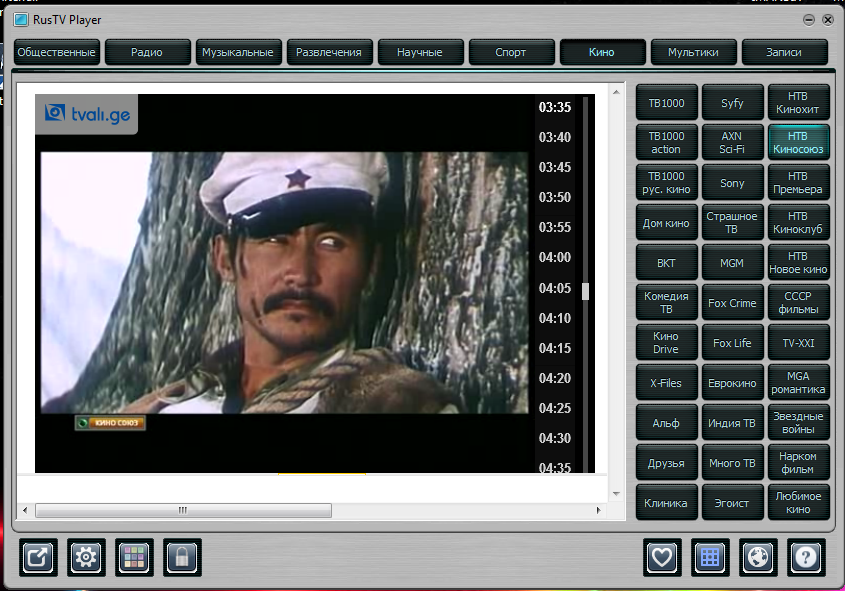Open the Мультики category tab
845x591 pixels.
click(693, 52)
